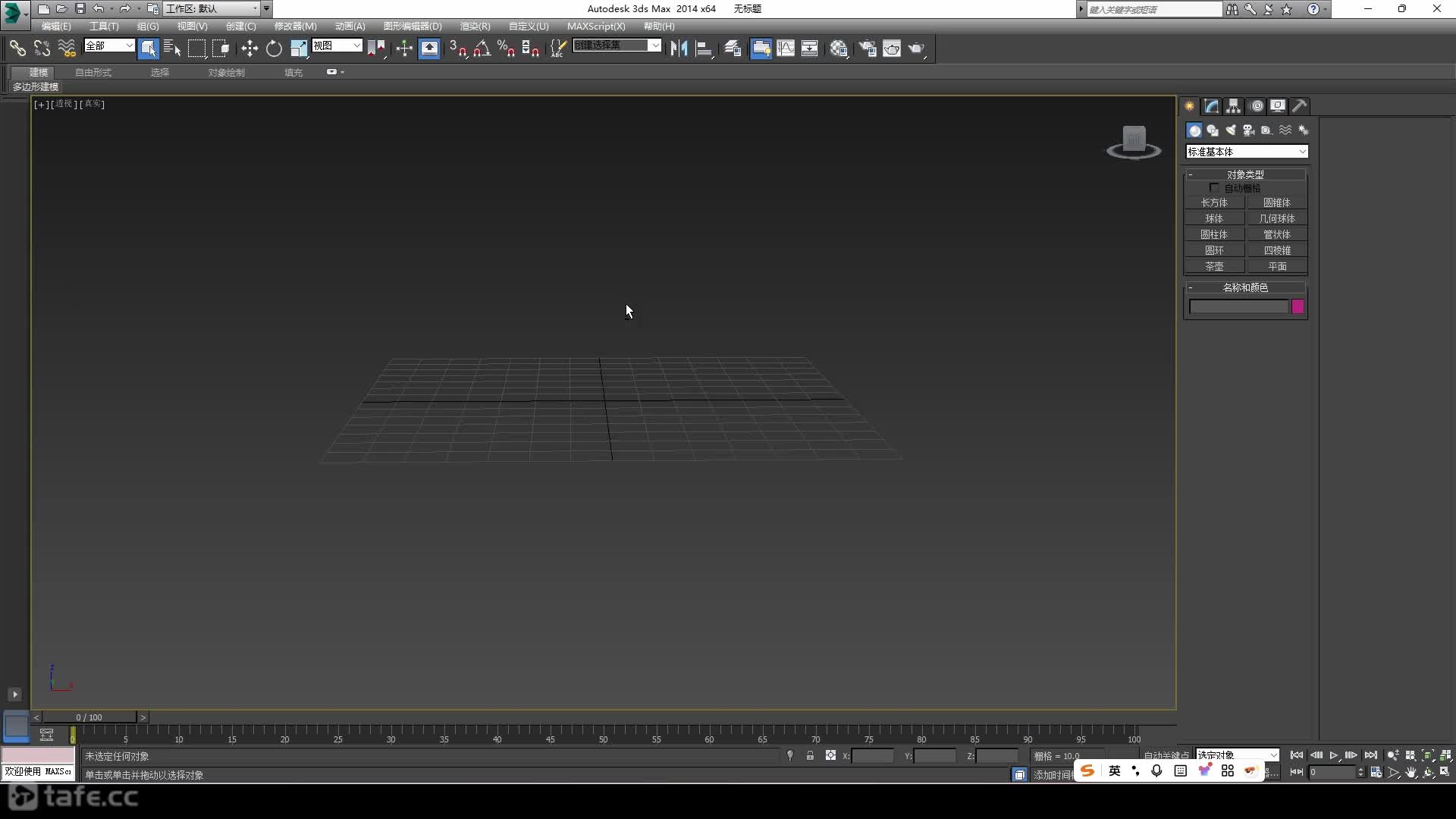Screen dimensions: 1456x819
Task: Open the Modify command panel tab
Action: 1212,106
